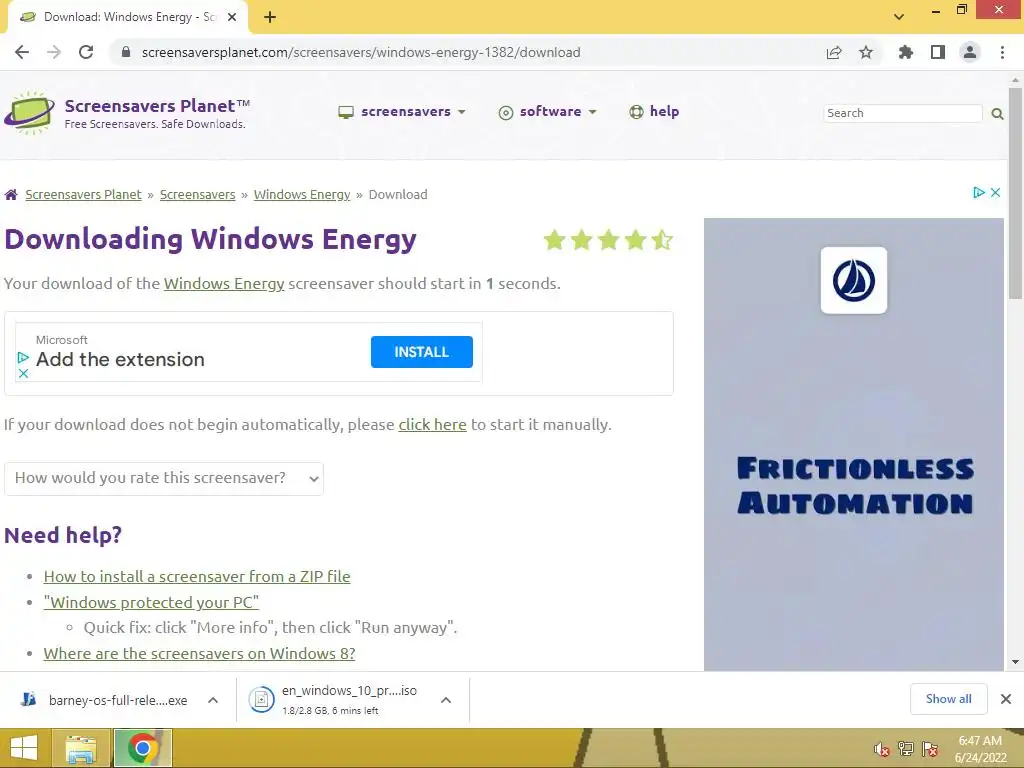Open the software menu
1024x768 pixels.
pos(547,112)
